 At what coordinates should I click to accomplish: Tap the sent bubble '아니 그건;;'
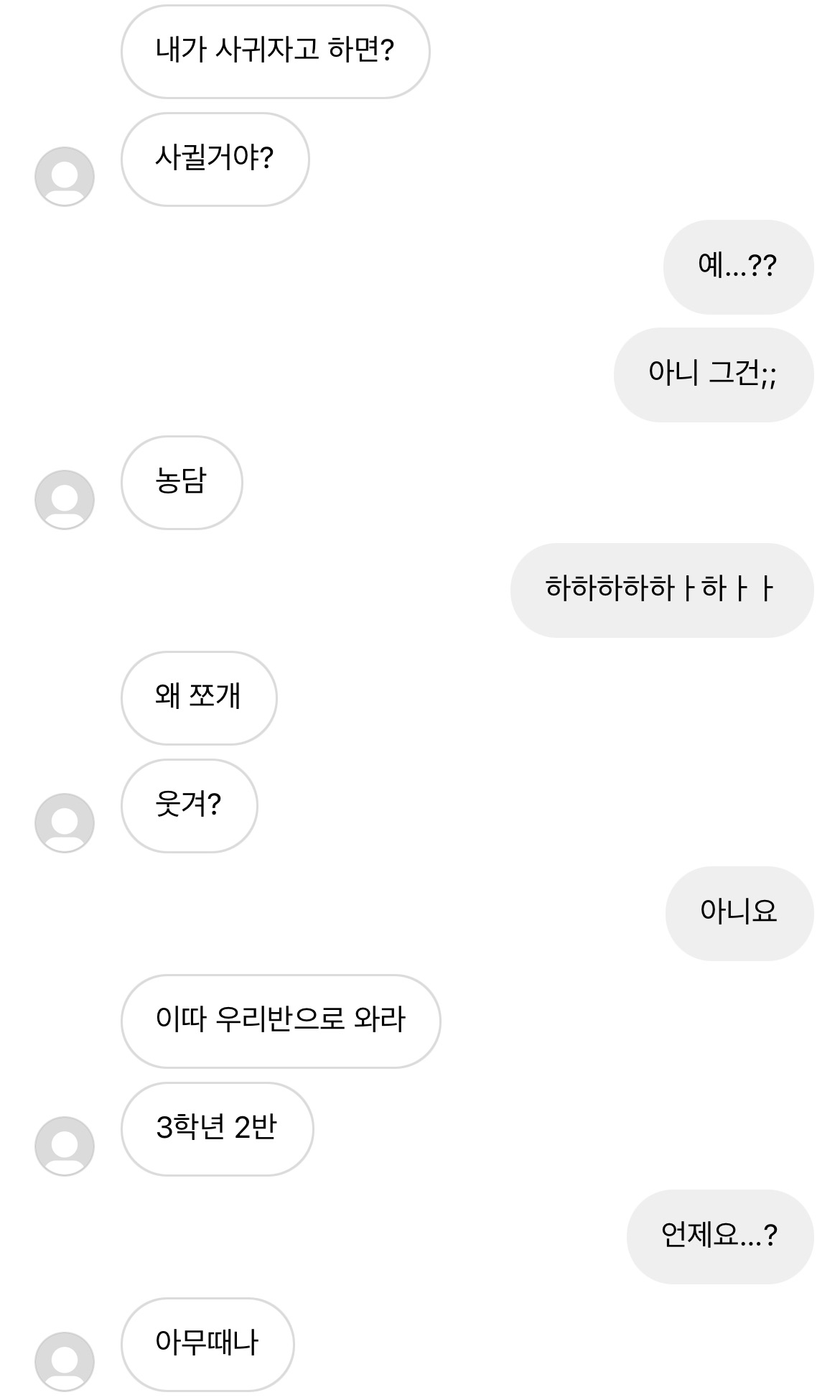coord(713,375)
